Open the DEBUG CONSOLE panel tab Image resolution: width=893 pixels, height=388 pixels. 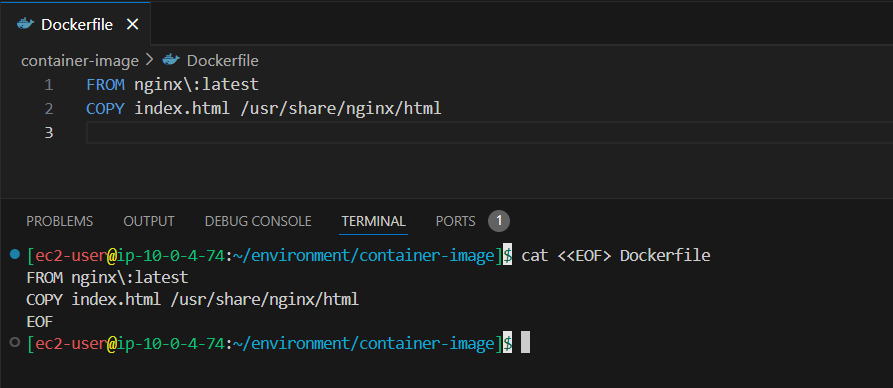258,221
